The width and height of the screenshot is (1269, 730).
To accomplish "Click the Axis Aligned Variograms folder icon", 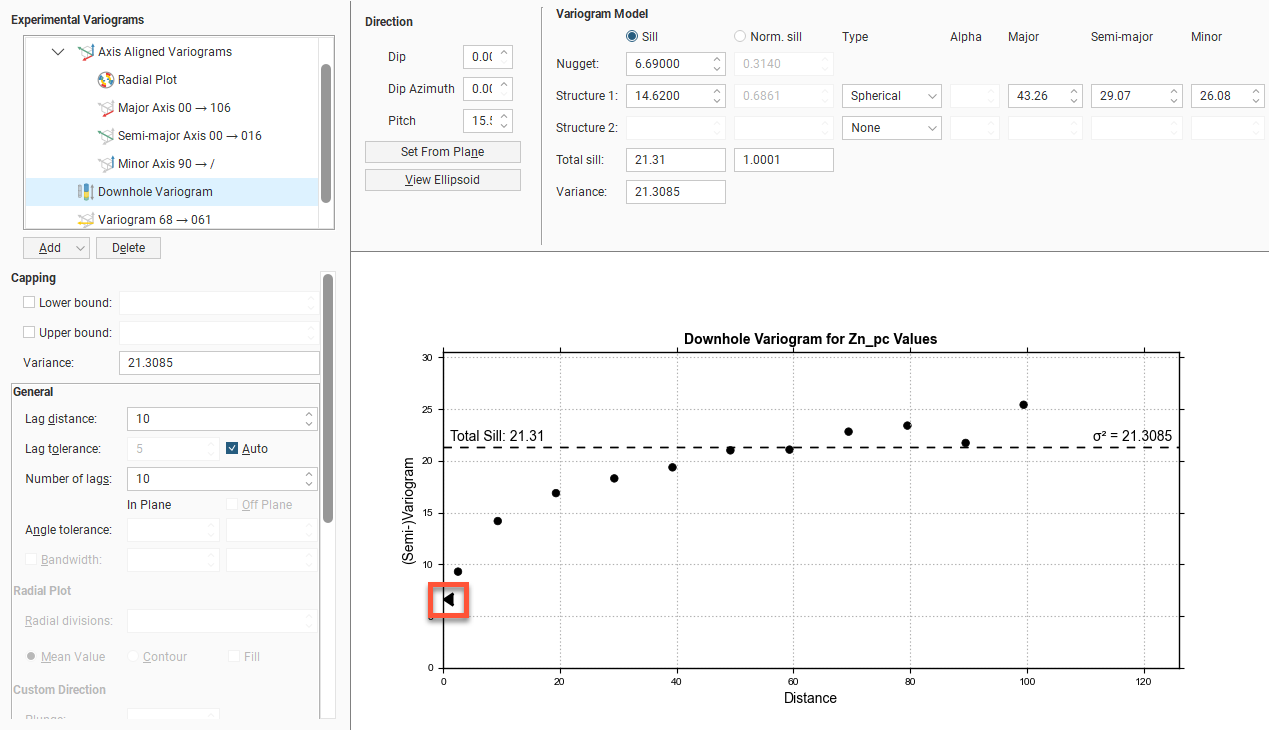I will pyautogui.click(x=86, y=52).
